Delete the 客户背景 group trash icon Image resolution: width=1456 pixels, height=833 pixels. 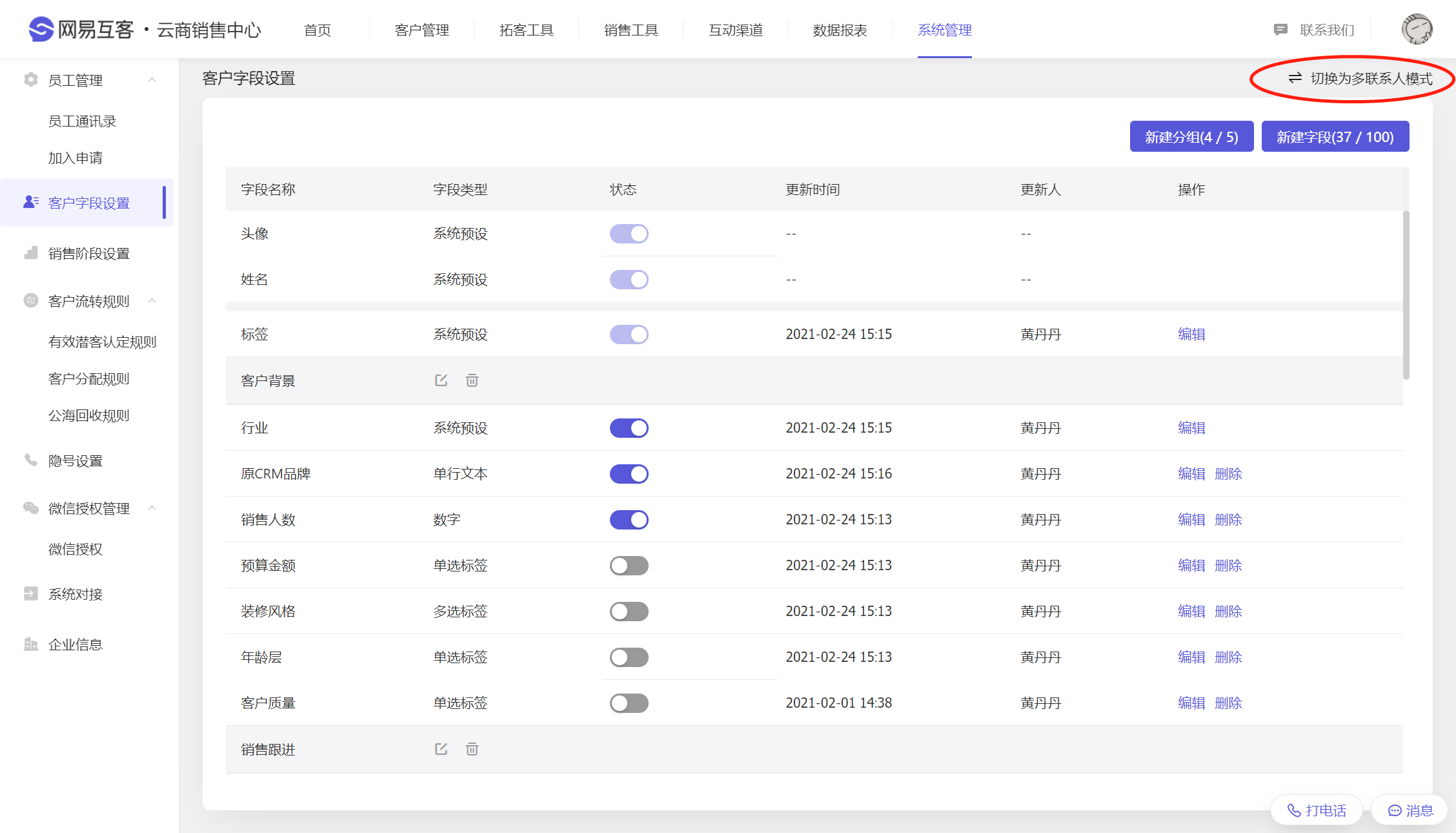click(x=472, y=380)
